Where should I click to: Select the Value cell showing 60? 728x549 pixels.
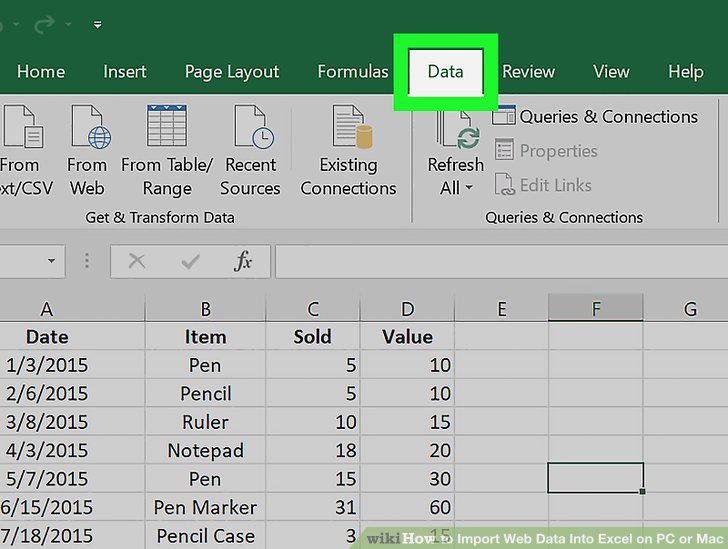point(408,507)
